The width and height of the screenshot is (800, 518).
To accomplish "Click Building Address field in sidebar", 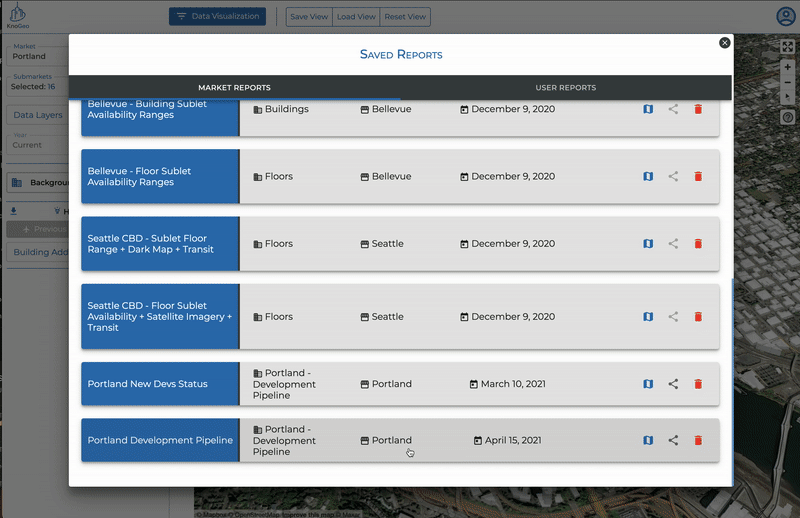I will [x=38, y=252].
